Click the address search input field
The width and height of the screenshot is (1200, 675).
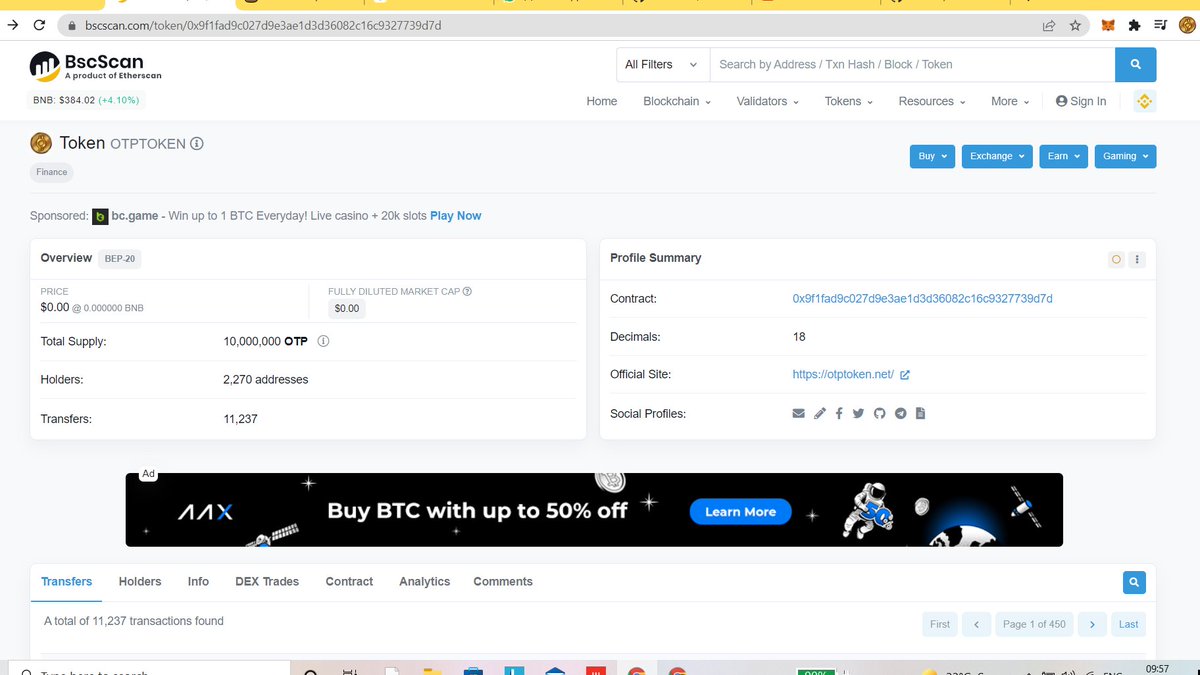(x=900, y=64)
